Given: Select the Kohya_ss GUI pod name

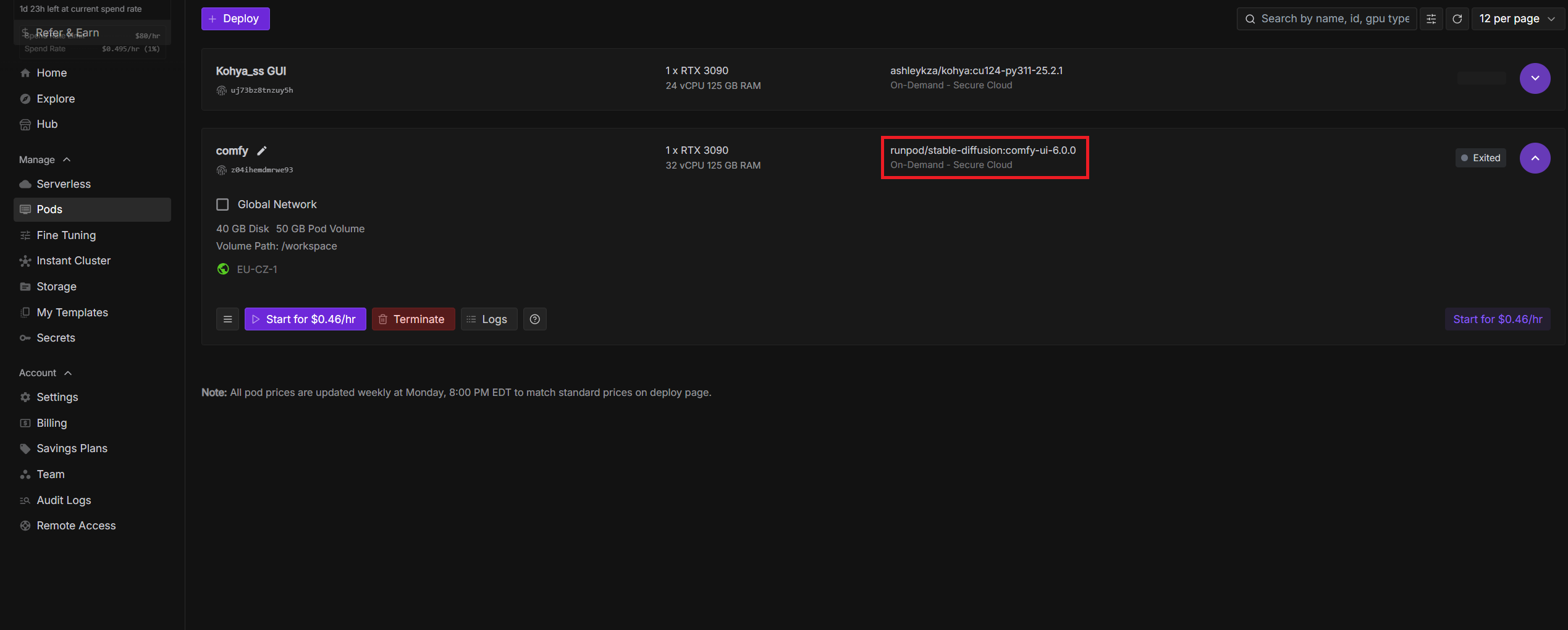Looking at the screenshot, I should [x=251, y=71].
